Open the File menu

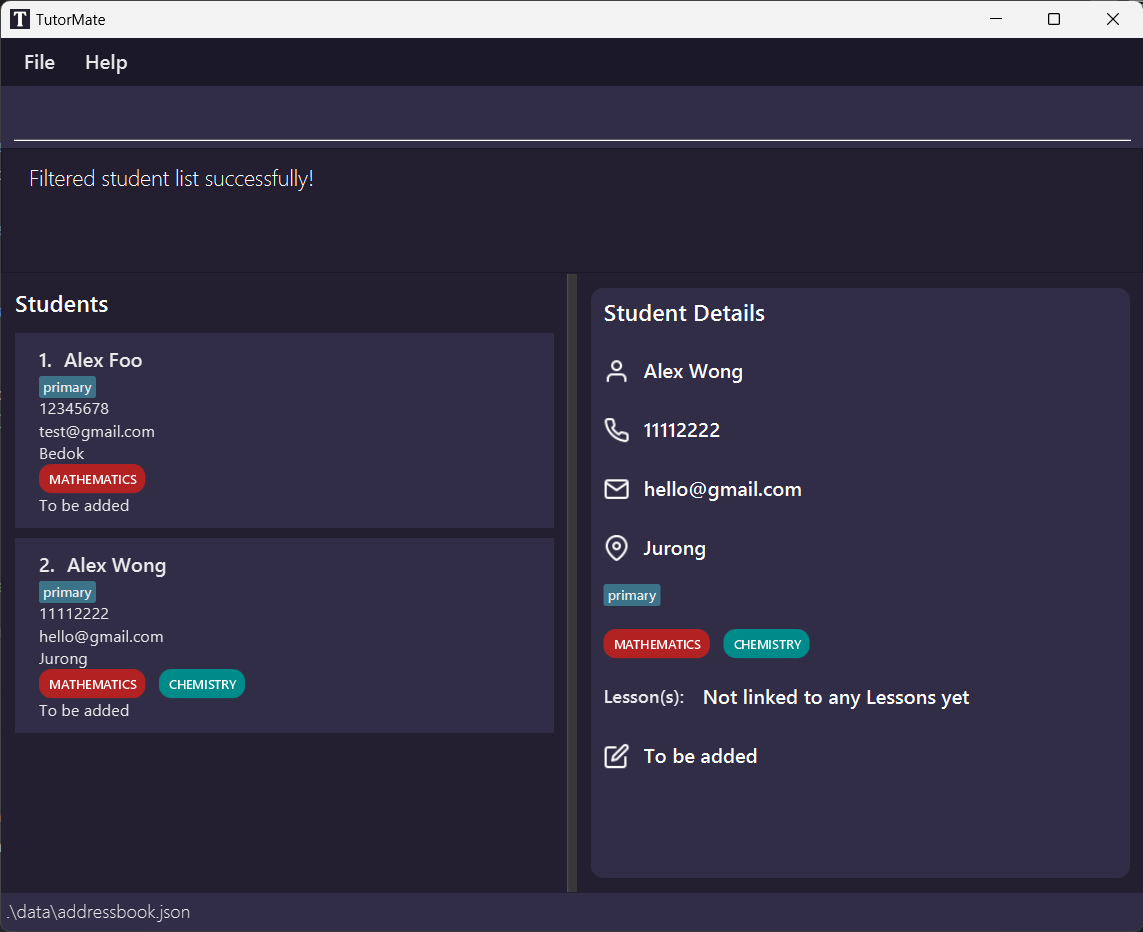pyautogui.click(x=39, y=63)
